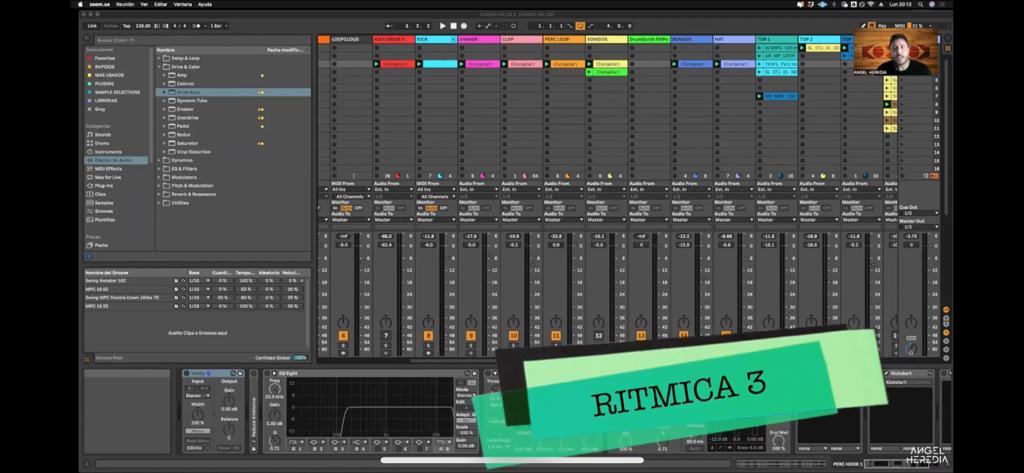Expand the Utilities folder
This screenshot has height=473, width=1024.
point(159,203)
